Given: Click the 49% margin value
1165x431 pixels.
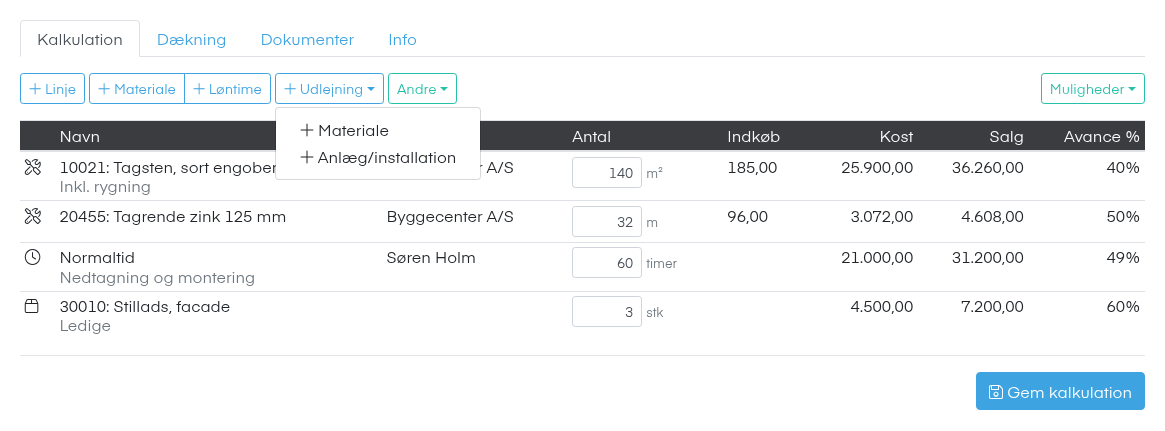Looking at the screenshot, I should tap(1123, 258).
